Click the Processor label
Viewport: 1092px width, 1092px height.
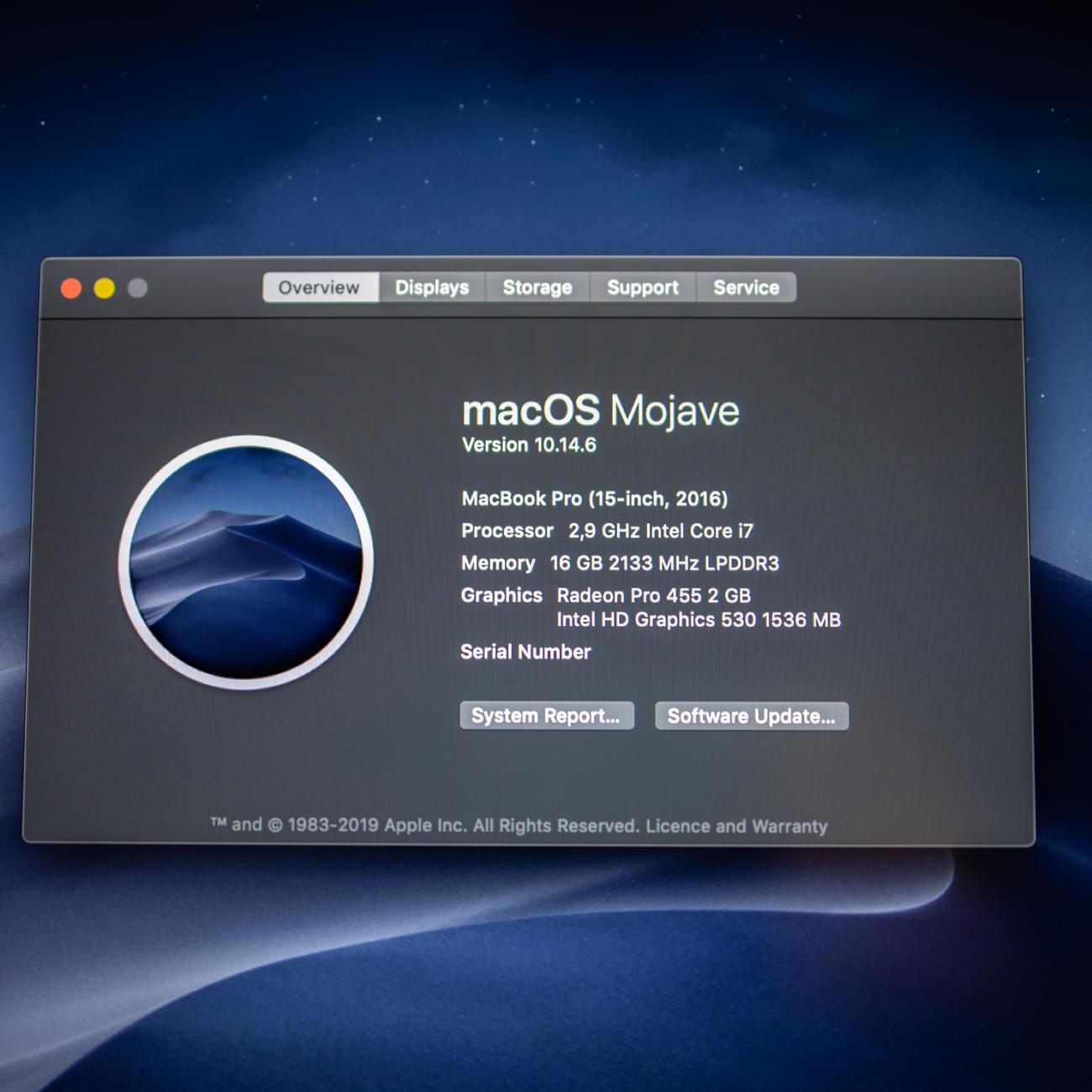point(507,531)
